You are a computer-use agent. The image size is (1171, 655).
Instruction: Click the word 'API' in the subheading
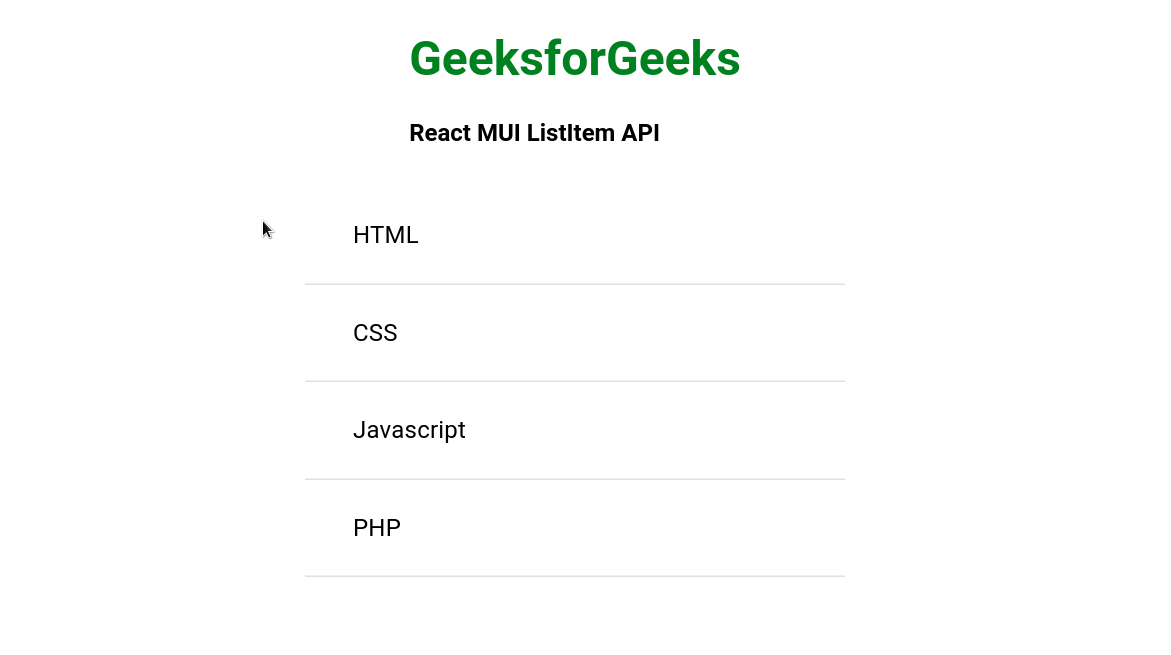coord(640,133)
